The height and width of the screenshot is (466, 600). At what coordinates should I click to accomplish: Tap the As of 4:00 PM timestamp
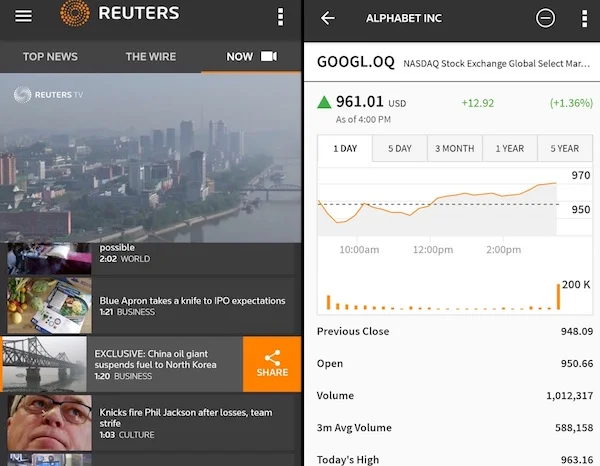tap(363, 119)
